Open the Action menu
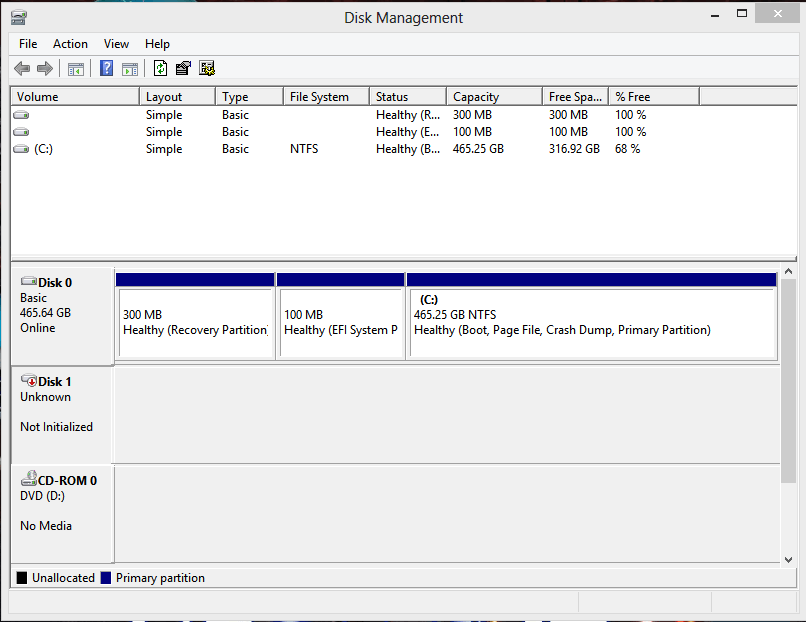The image size is (806, 622). tap(70, 44)
